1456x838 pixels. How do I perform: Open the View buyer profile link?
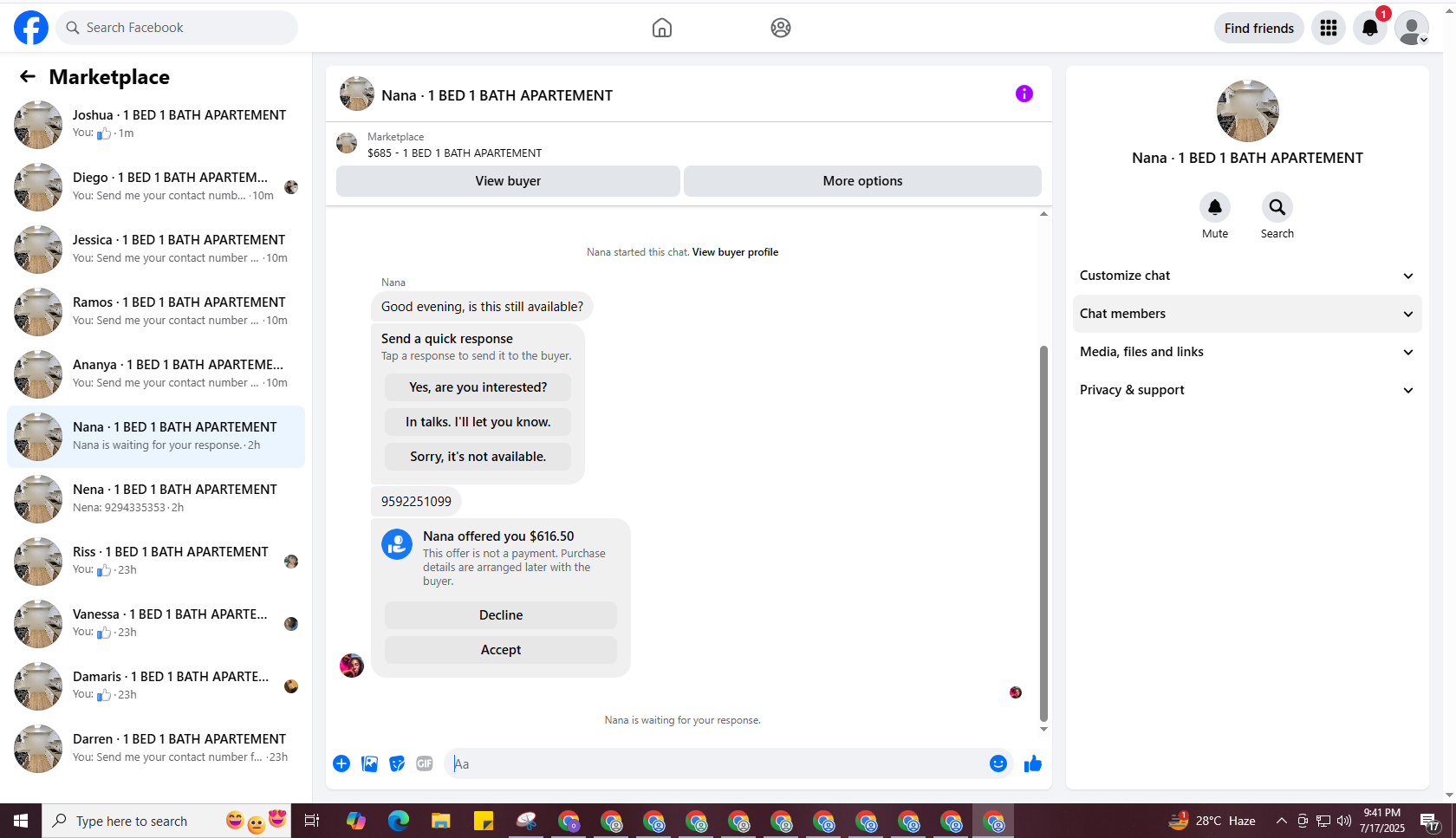click(x=735, y=252)
